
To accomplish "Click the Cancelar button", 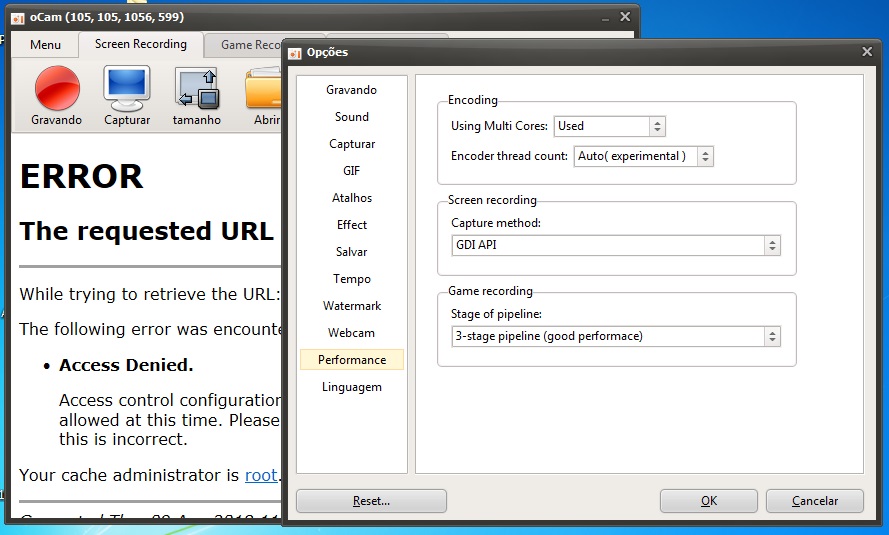I will click(x=815, y=501).
